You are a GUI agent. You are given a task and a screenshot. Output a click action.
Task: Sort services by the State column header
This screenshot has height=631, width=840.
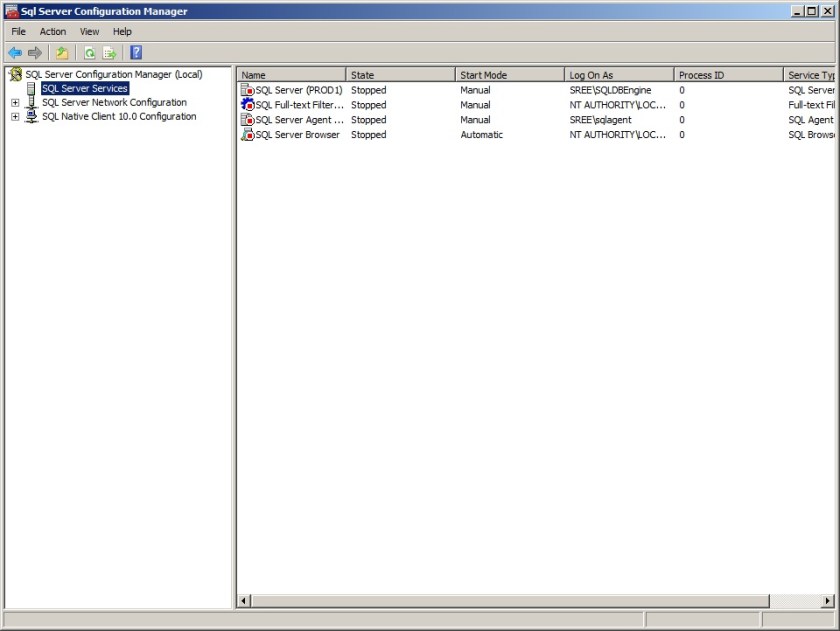[x=400, y=75]
